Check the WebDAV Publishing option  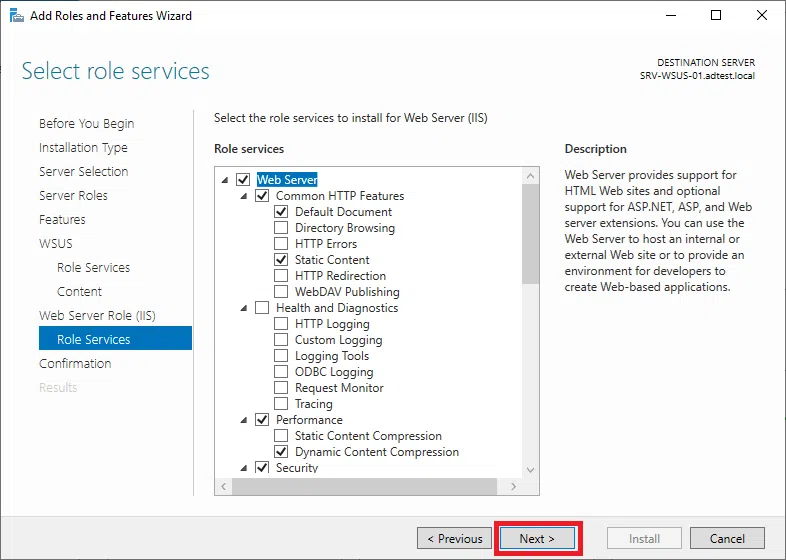coord(281,292)
